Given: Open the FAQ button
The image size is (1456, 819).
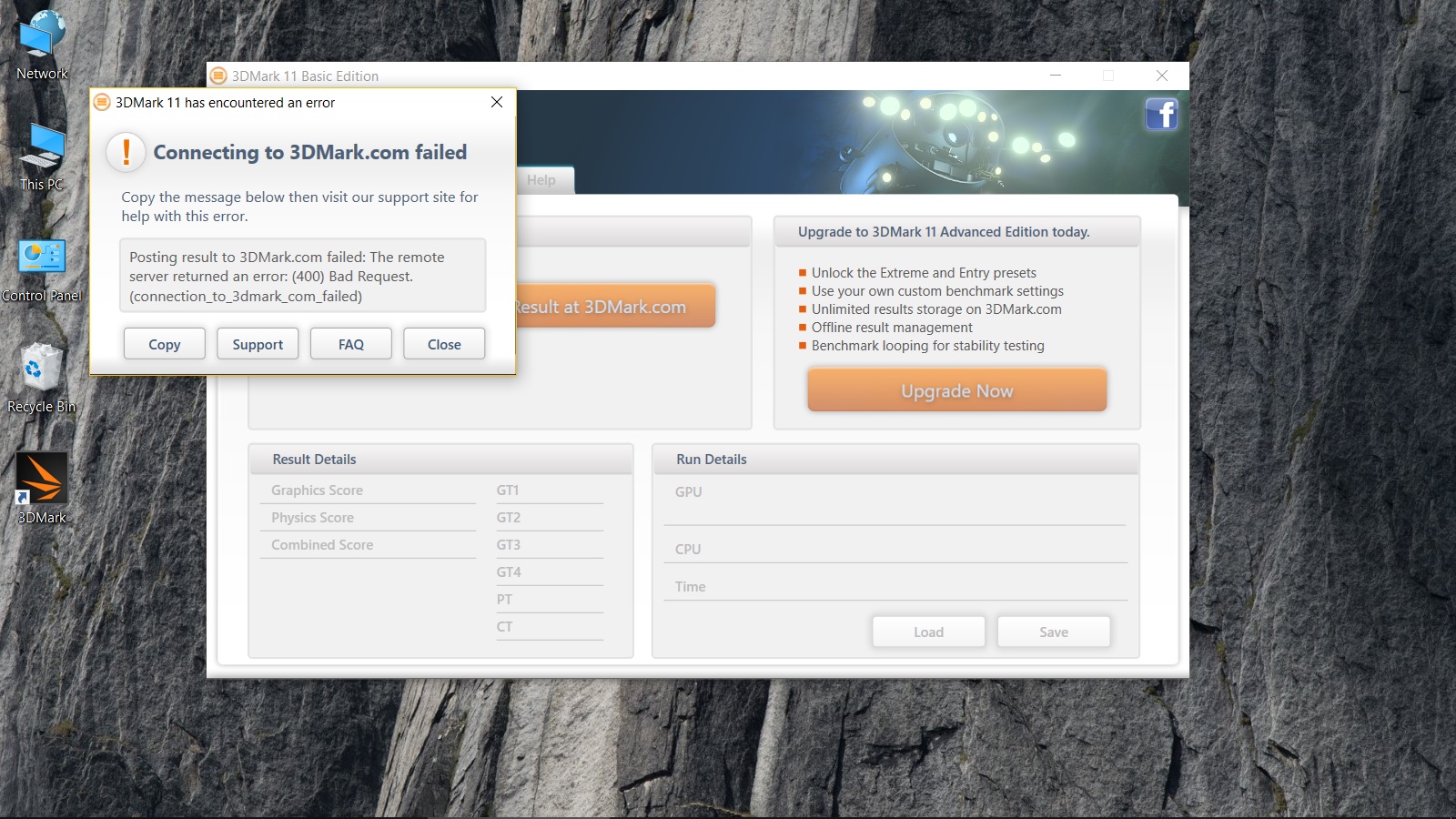Looking at the screenshot, I should [x=351, y=344].
